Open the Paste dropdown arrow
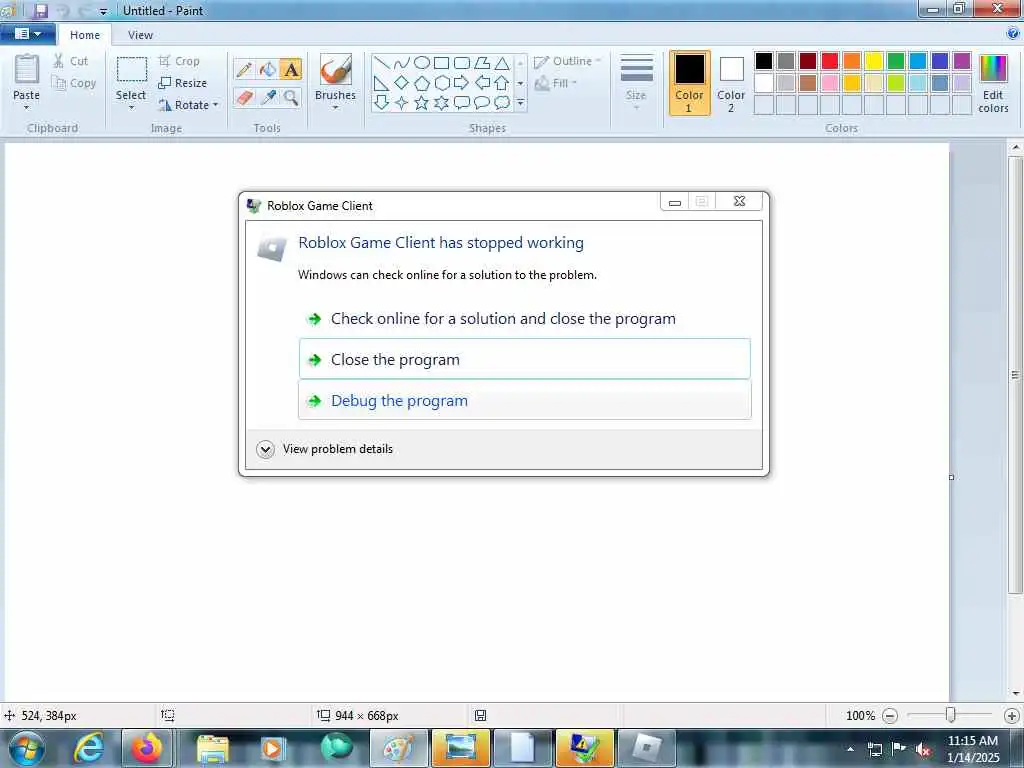The height and width of the screenshot is (768, 1024). (x=27, y=108)
